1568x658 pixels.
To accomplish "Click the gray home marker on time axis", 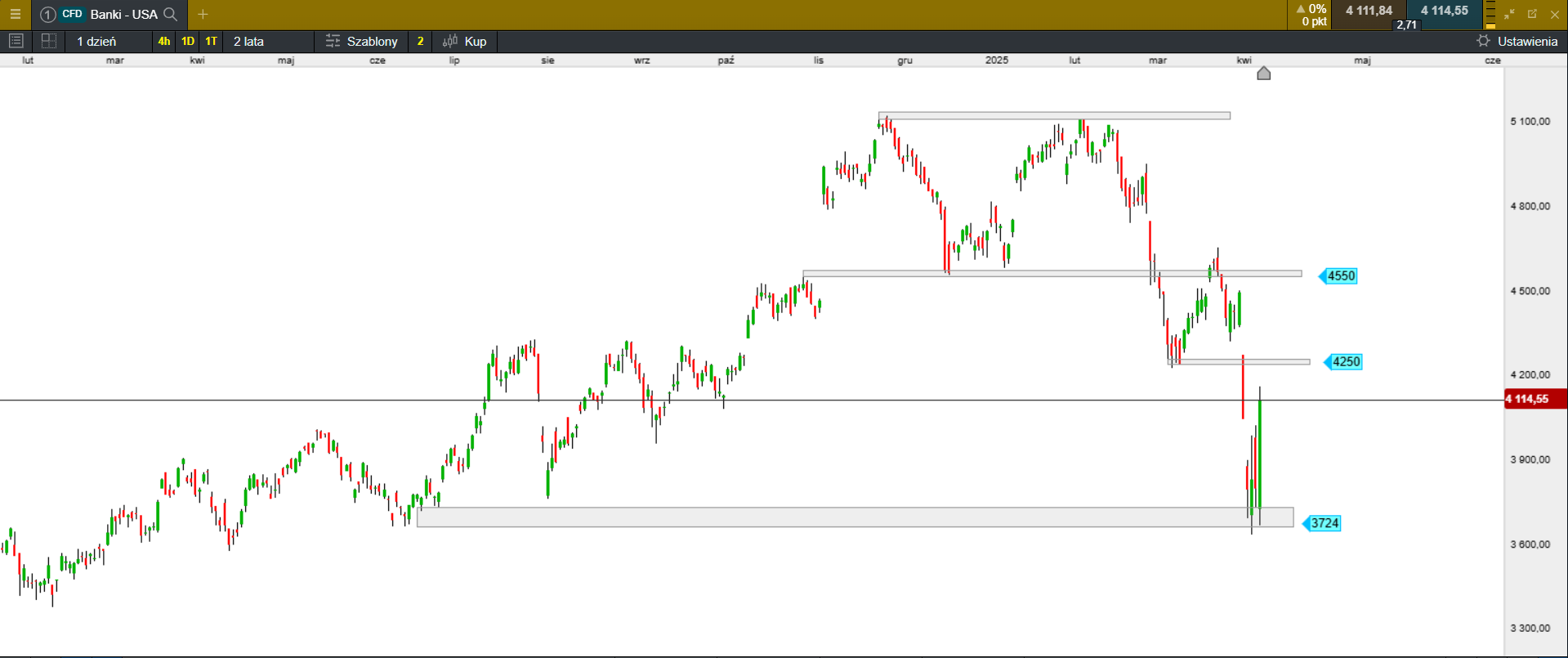I will pyautogui.click(x=1264, y=74).
